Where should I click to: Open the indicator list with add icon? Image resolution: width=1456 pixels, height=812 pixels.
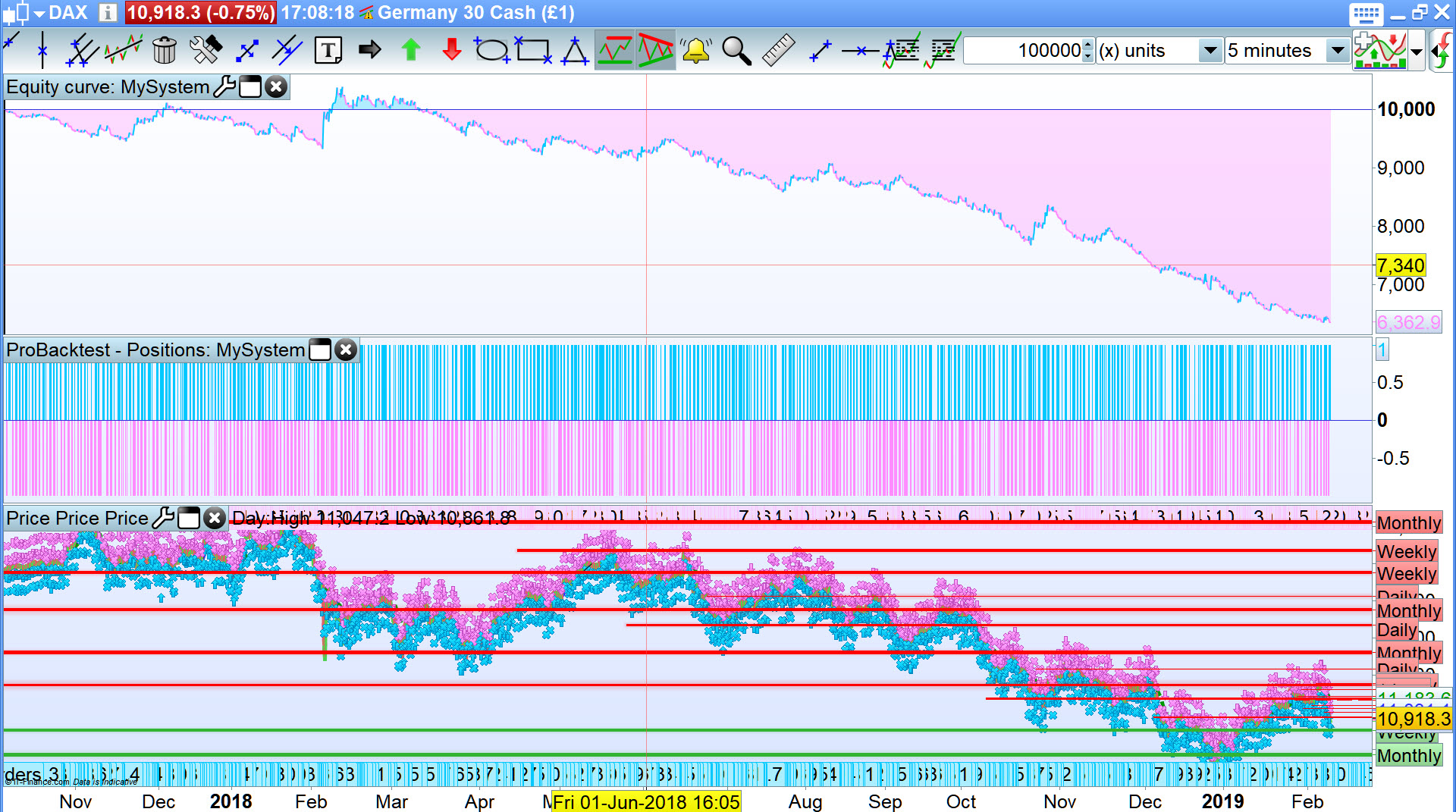902,50
